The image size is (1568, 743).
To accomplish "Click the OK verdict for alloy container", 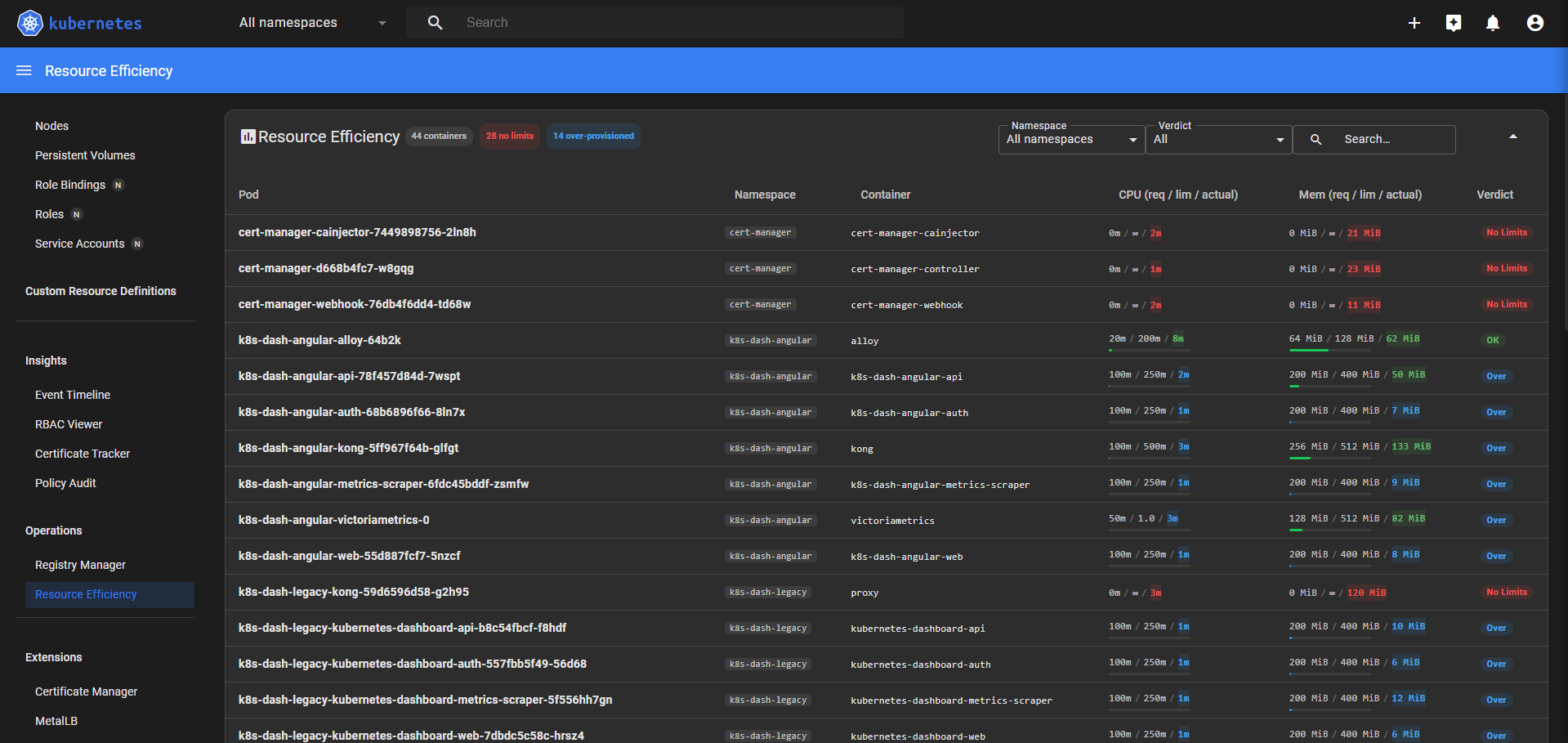I will 1493,340.
